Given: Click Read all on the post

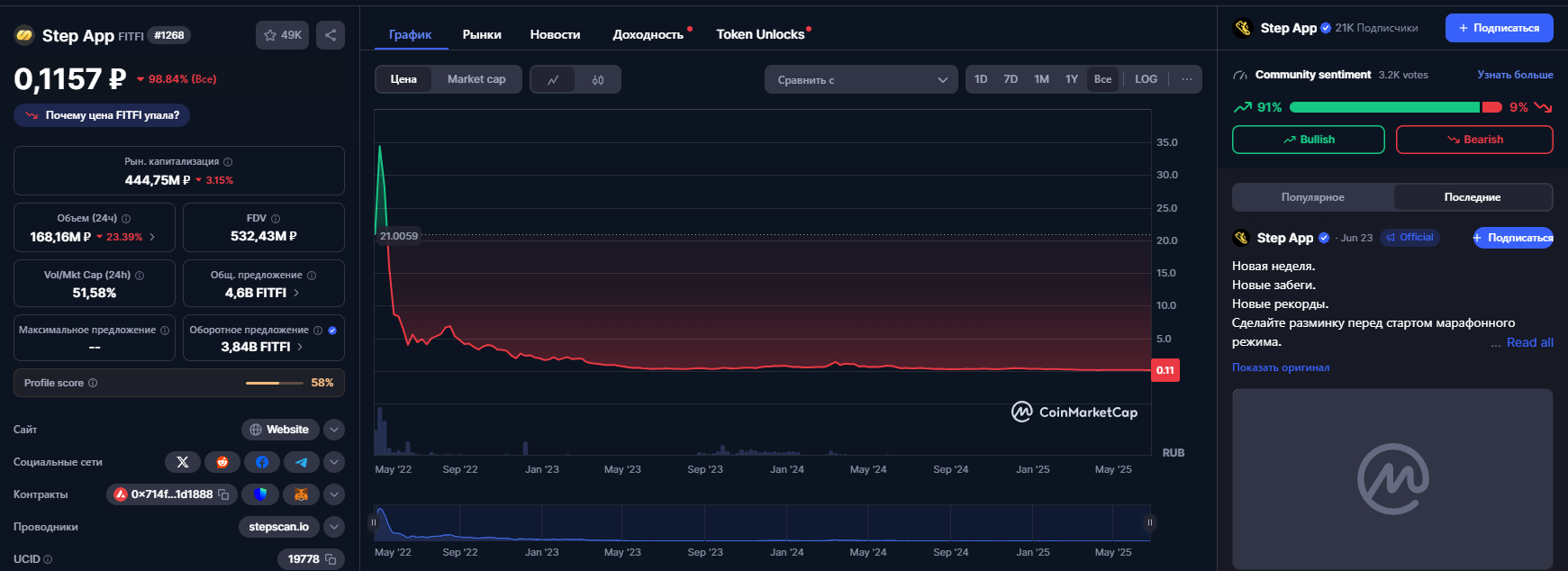Looking at the screenshot, I should 1530,342.
